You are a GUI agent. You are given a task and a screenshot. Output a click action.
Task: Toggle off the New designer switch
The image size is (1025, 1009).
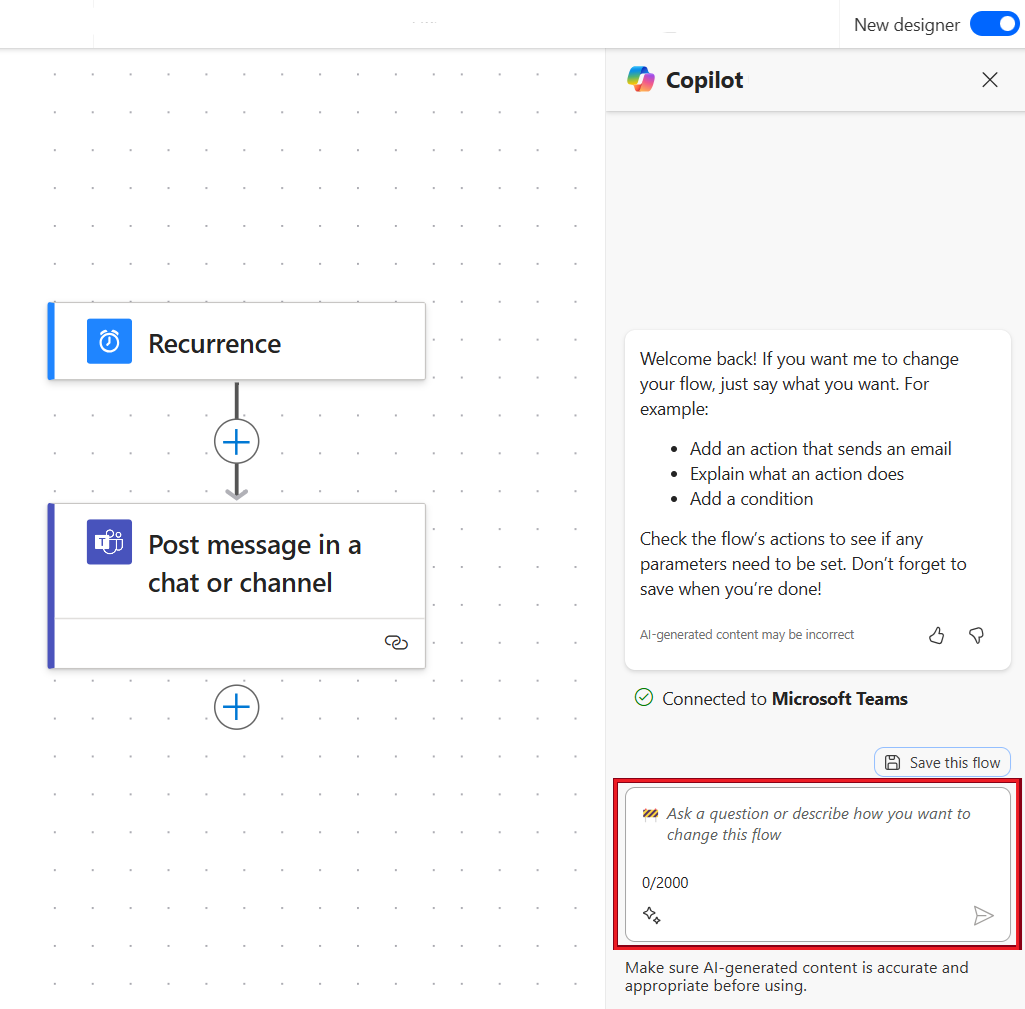click(994, 23)
